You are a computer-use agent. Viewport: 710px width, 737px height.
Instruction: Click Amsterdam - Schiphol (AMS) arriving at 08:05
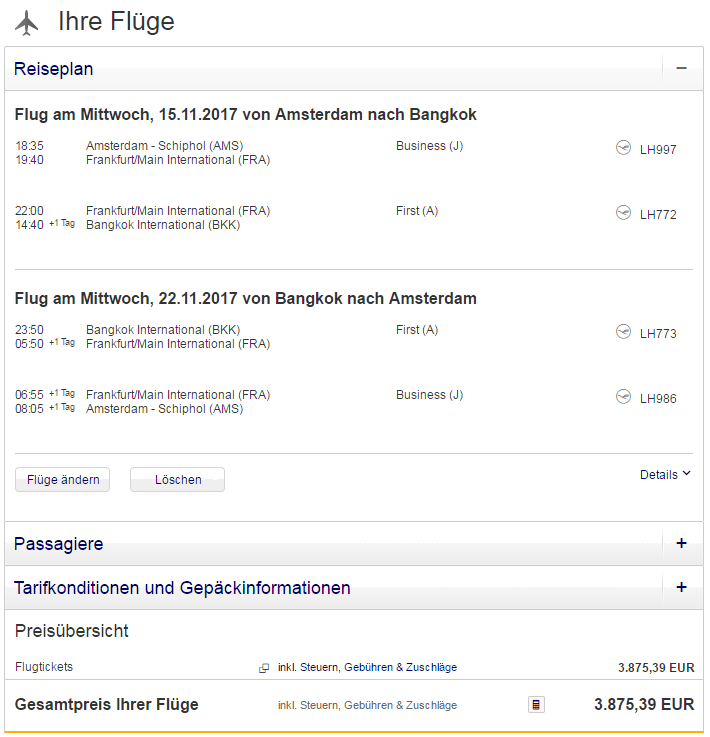pos(164,409)
